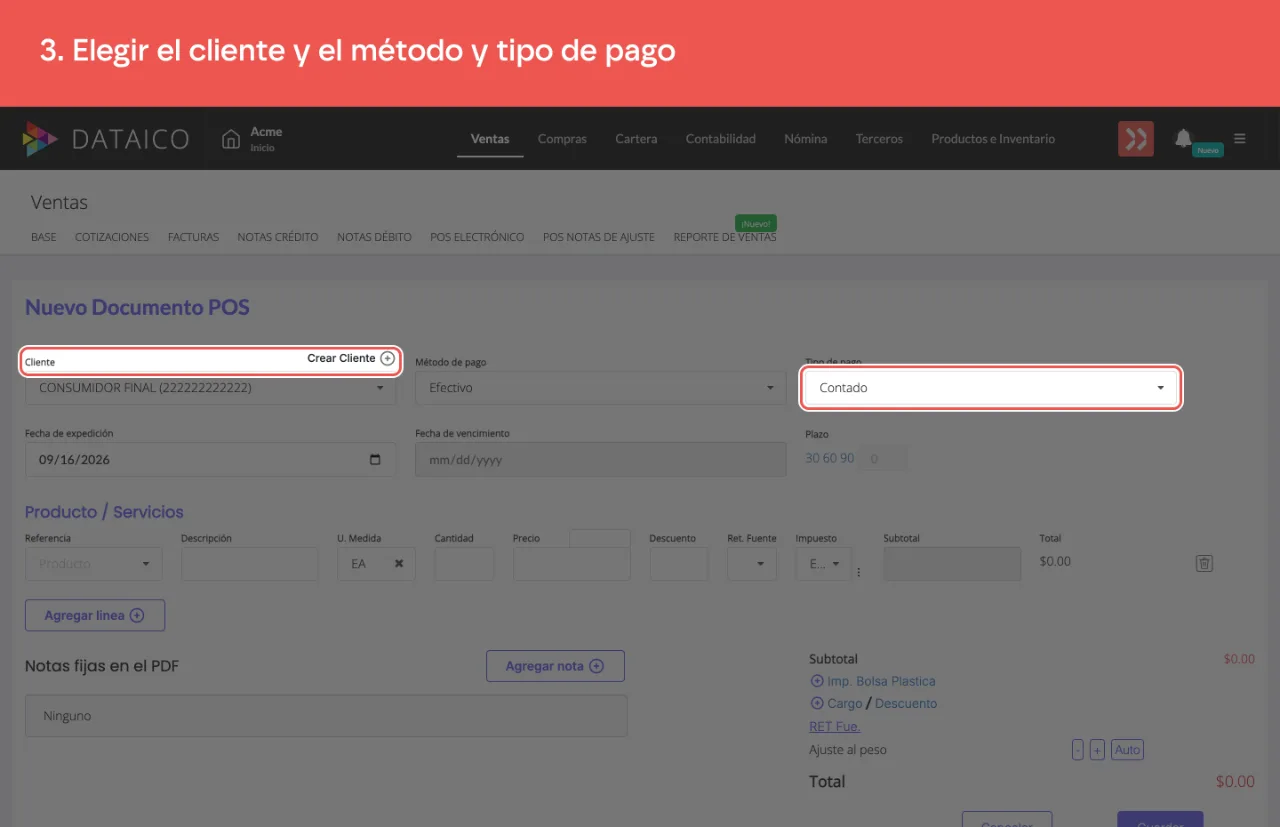Click the RET Fue. link
This screenshot has height=827, width=1280.
835,727
